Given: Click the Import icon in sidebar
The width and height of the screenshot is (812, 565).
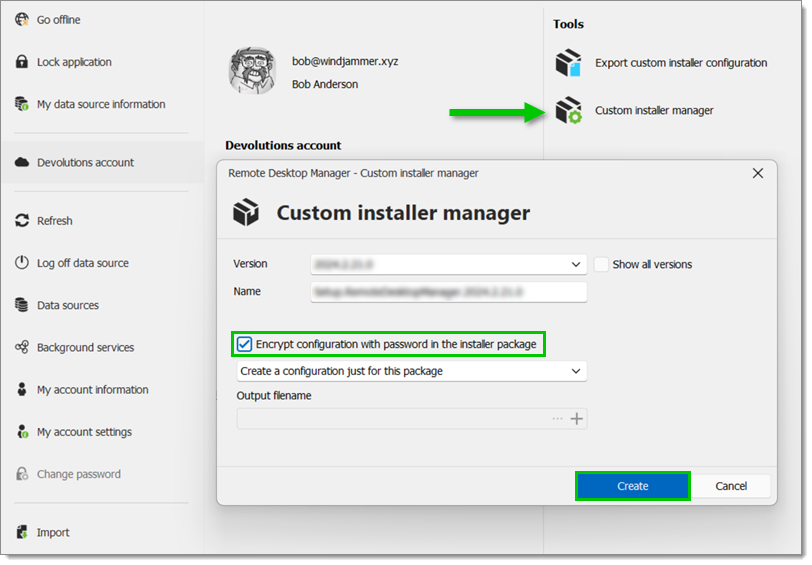Looking at the screenshot, I should (22, 532).
